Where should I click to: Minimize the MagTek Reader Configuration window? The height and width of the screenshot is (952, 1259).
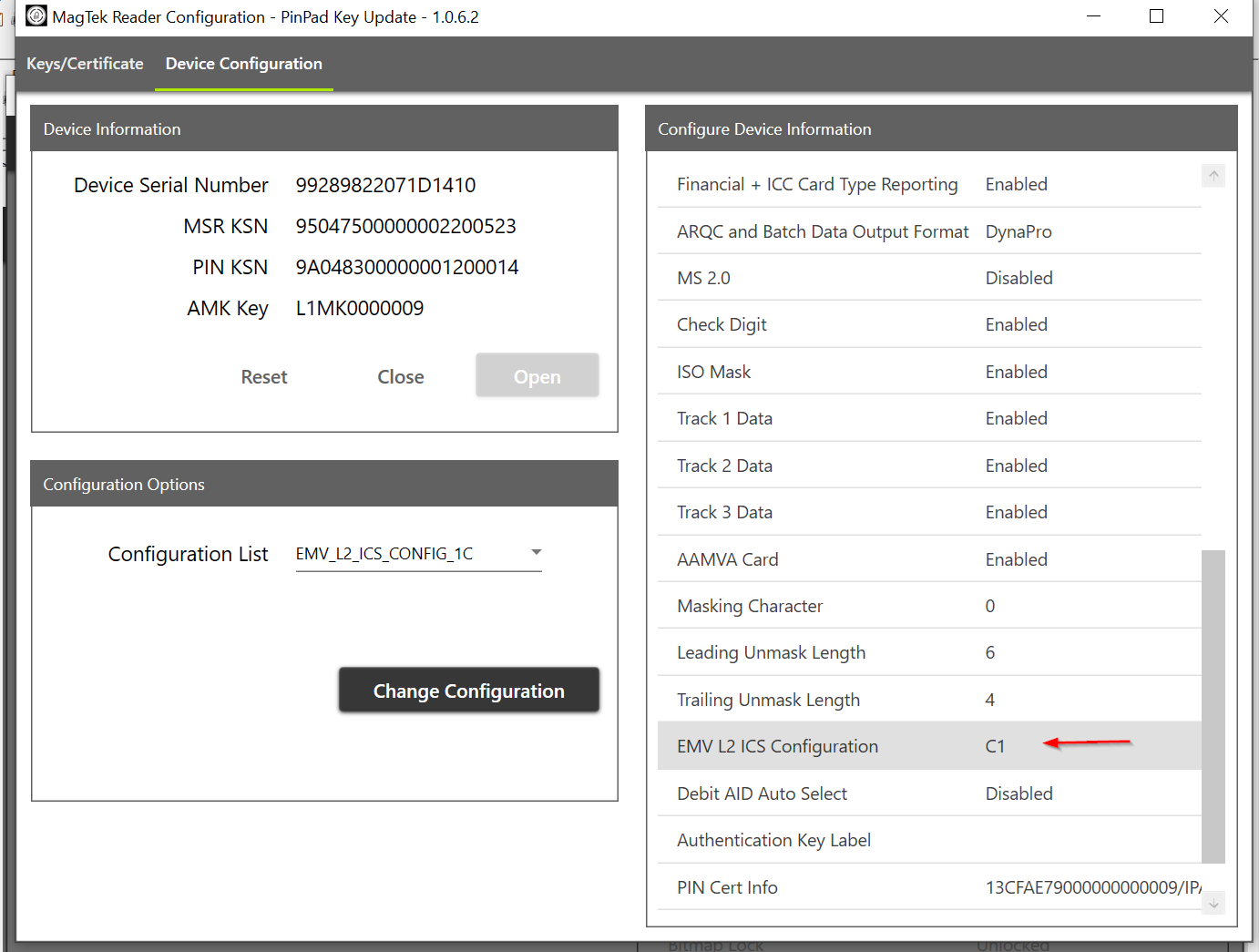1093,16
